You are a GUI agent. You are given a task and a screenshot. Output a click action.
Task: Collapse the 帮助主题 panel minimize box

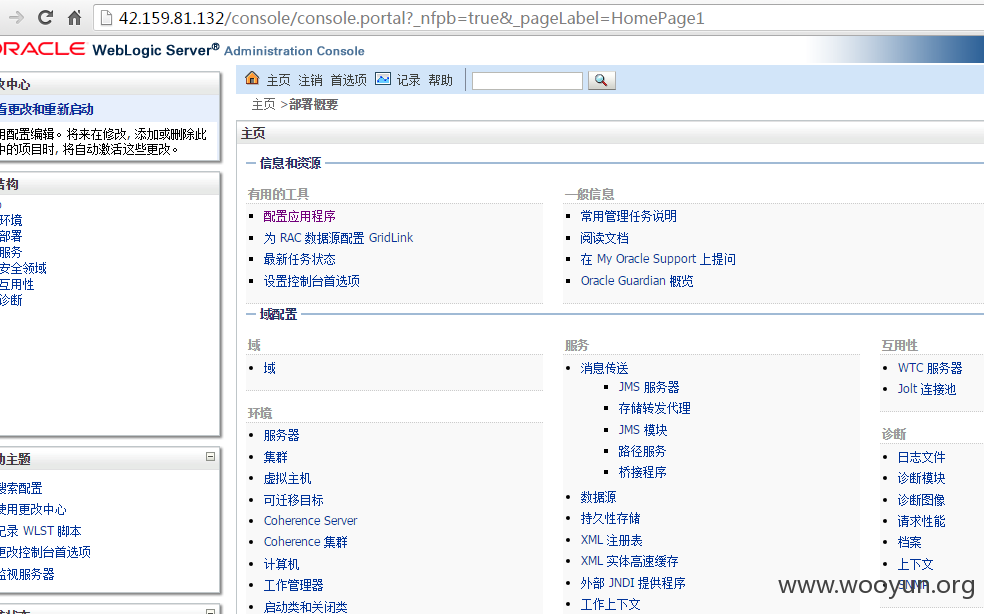[211, 456]
